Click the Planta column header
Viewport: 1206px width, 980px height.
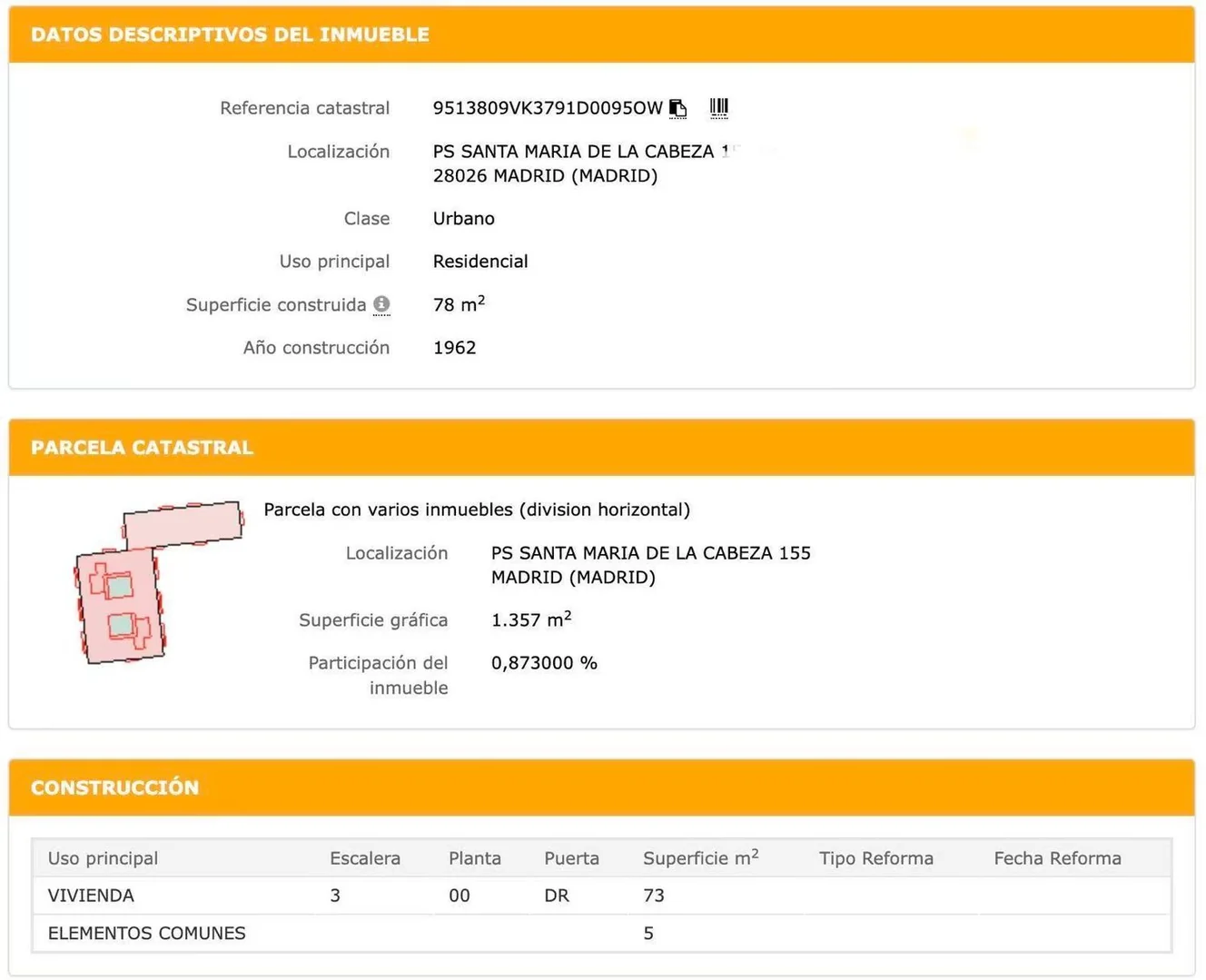pos(474,858)
